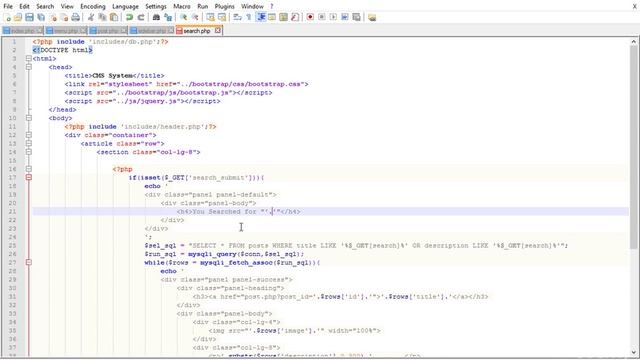Open the View menu

(67, 6)
